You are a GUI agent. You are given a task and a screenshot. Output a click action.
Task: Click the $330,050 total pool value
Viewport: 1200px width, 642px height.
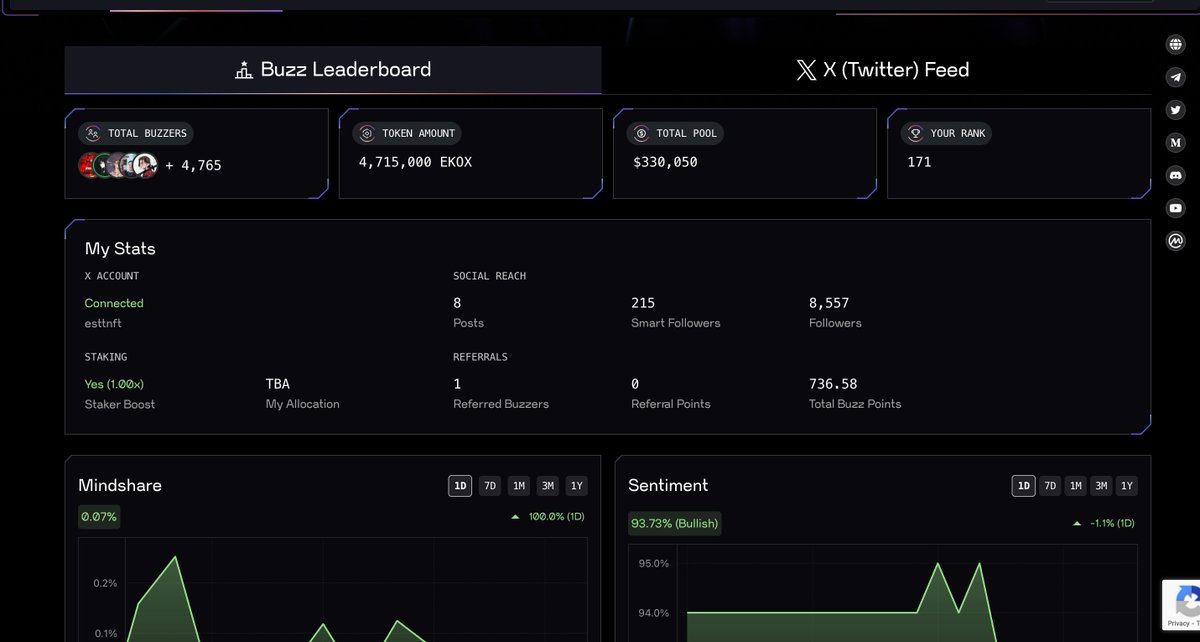665,161
